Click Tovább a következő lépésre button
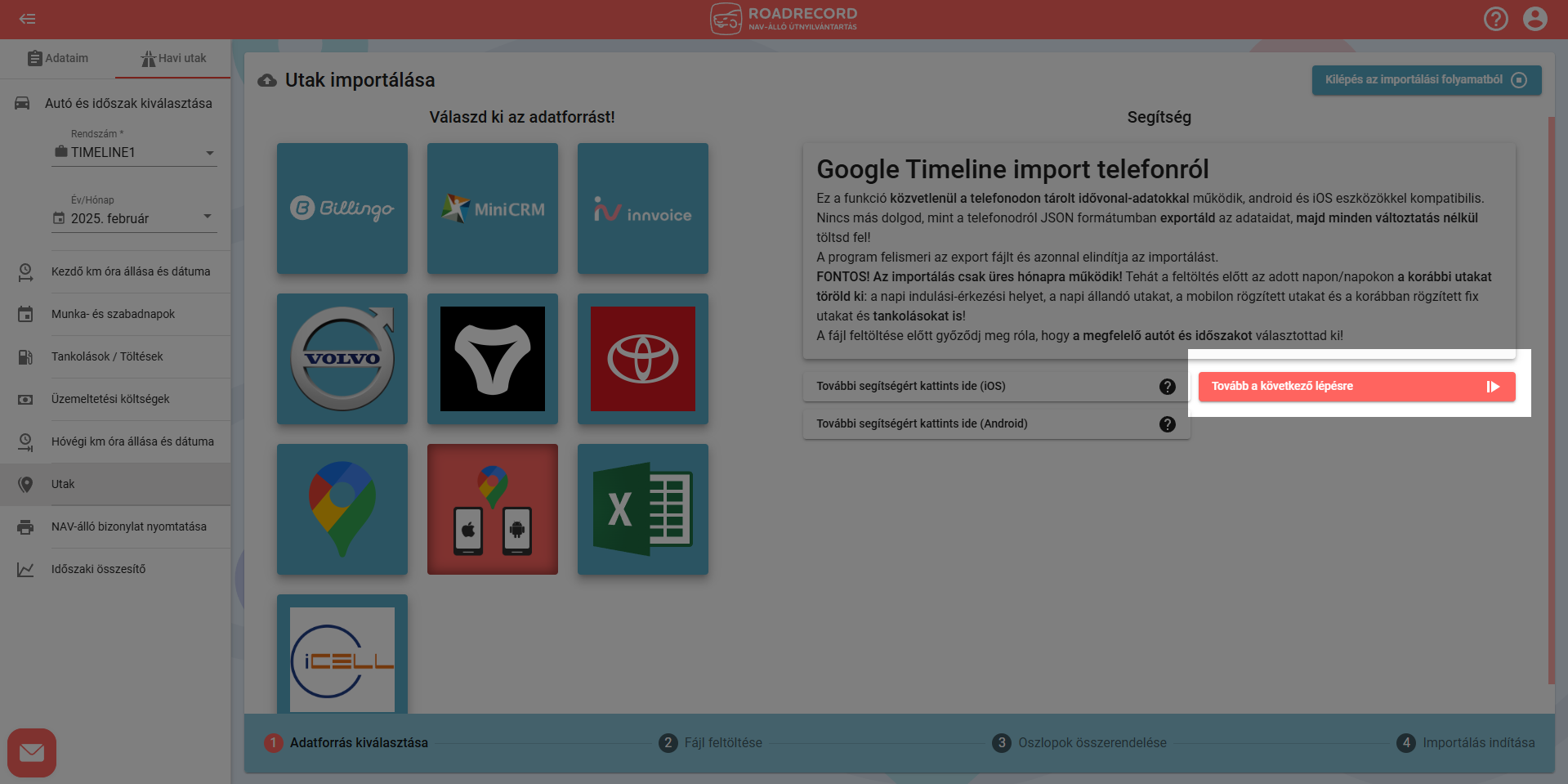This screenshot has width=1568, height=784. click(x=1356, y=387)
